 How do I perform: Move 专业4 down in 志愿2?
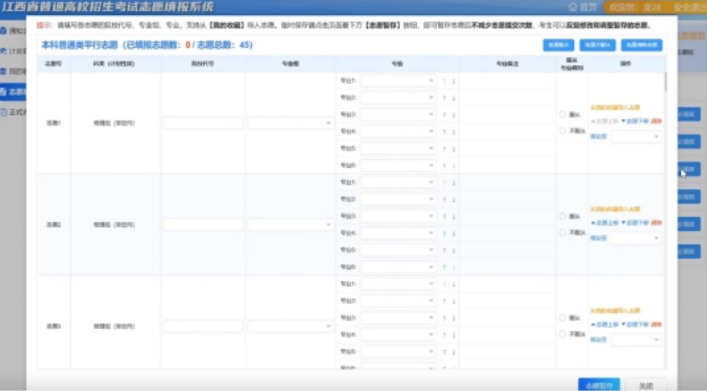[454, 233]
